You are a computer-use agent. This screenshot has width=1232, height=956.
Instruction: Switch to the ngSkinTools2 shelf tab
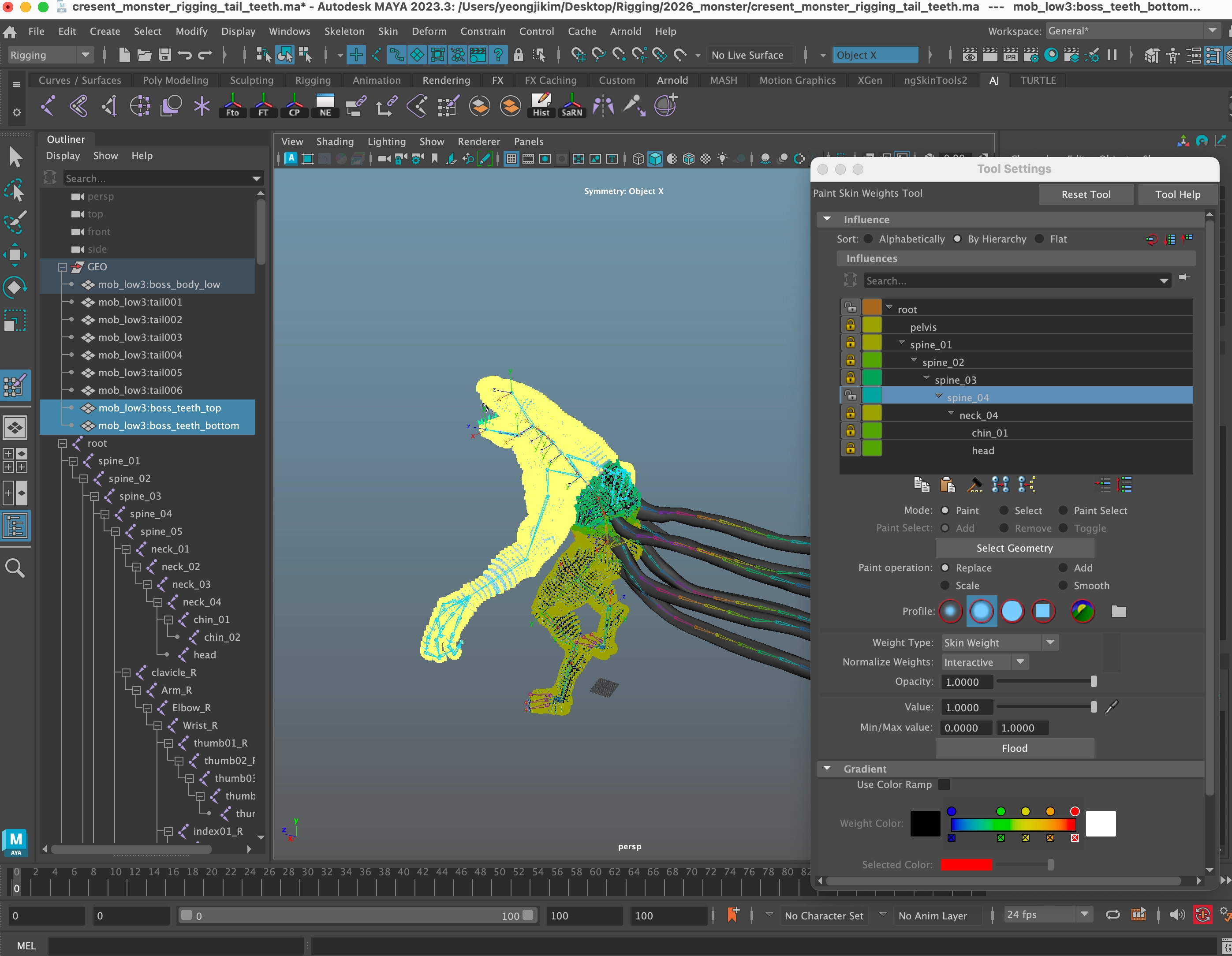[935, 80]
